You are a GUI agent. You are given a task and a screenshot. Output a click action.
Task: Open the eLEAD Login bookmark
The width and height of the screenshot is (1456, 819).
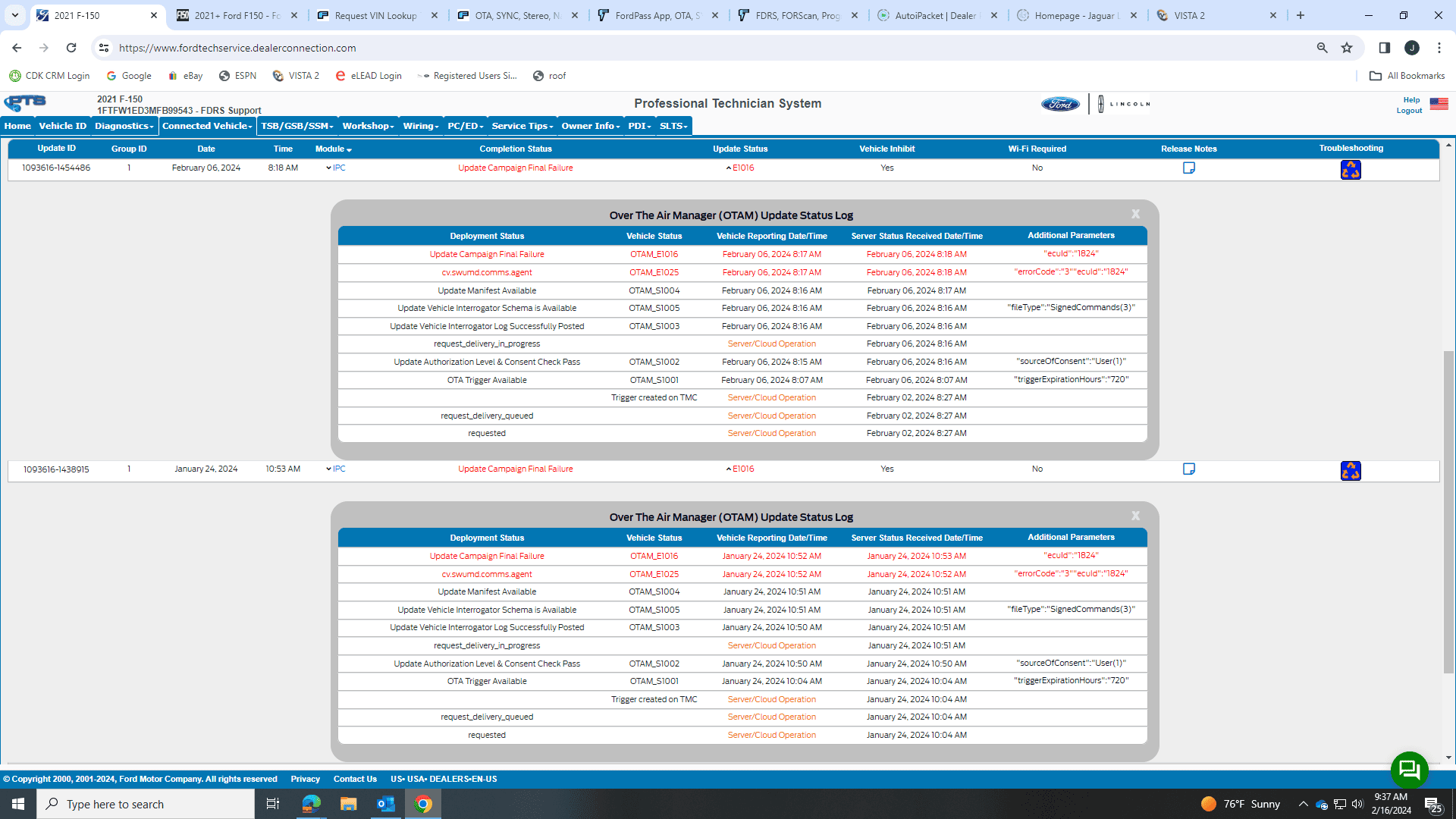369,76
